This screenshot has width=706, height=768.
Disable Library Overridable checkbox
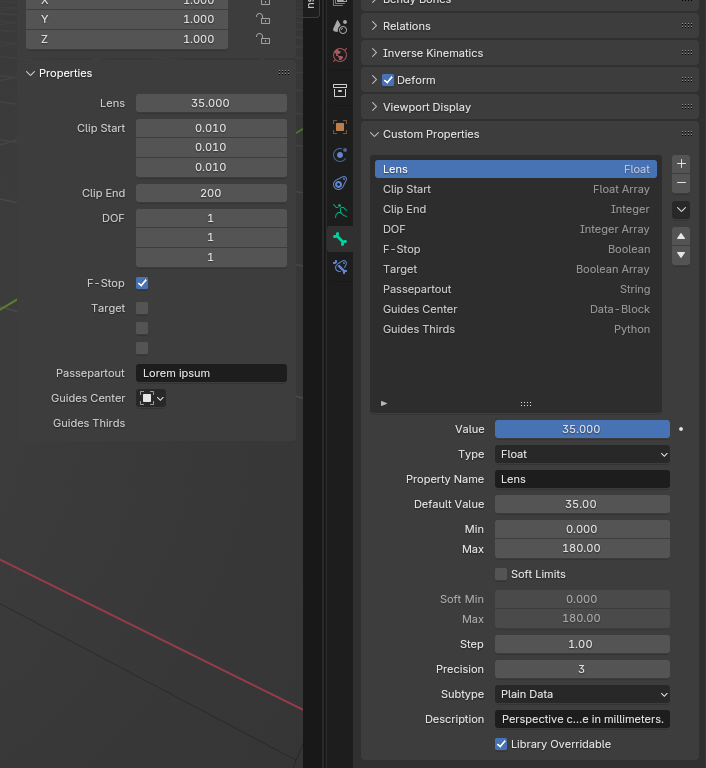coord(501,744)
